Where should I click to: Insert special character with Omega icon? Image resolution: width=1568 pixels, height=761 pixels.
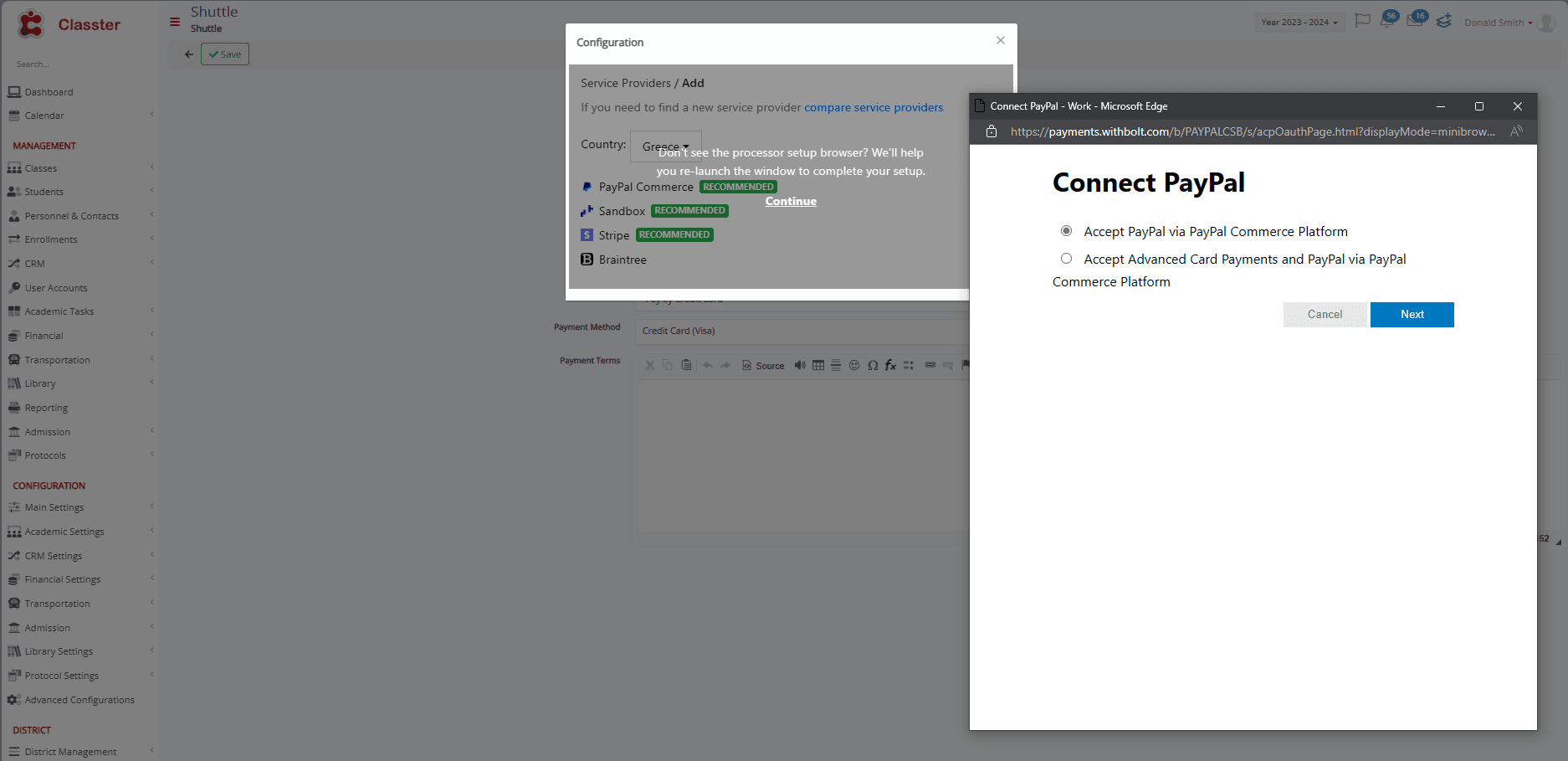pyautogui.click(x=873, y=365)
